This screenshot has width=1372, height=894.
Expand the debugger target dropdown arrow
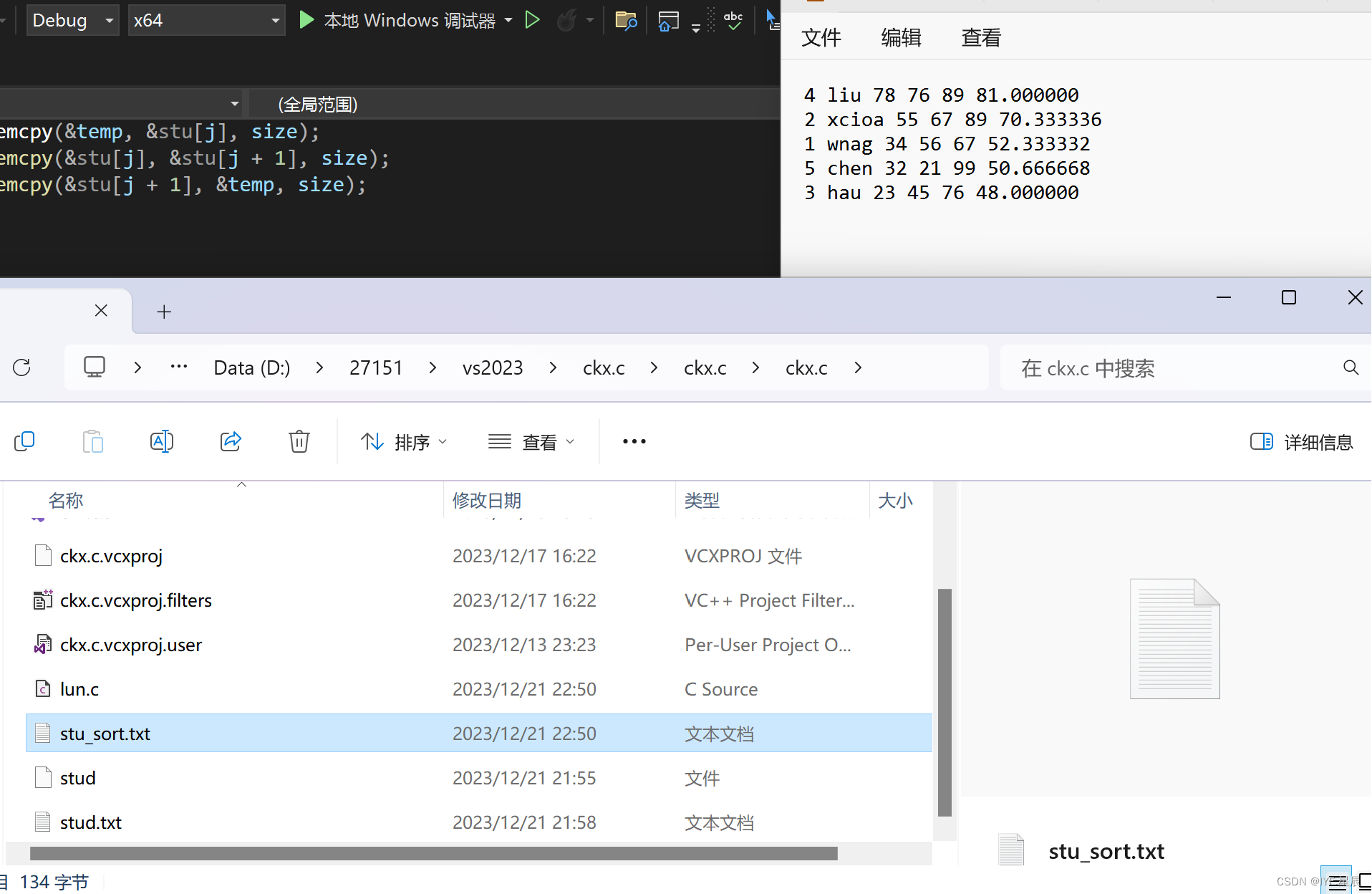tap(508, 20)
